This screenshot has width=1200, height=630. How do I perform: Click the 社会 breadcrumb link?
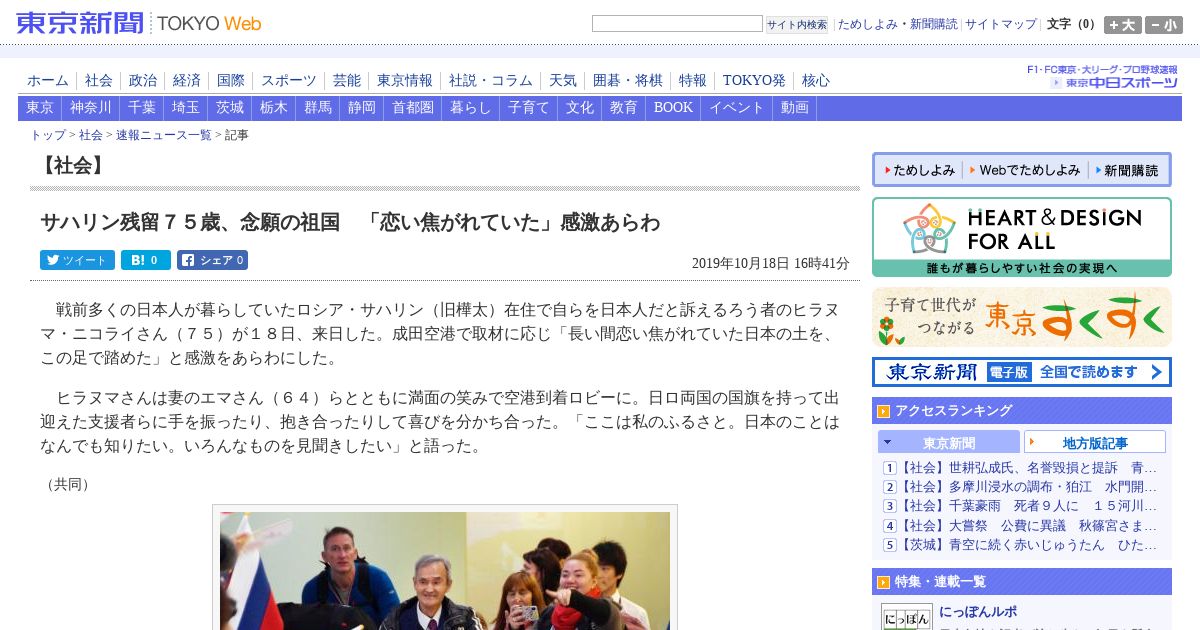[91, 135]
